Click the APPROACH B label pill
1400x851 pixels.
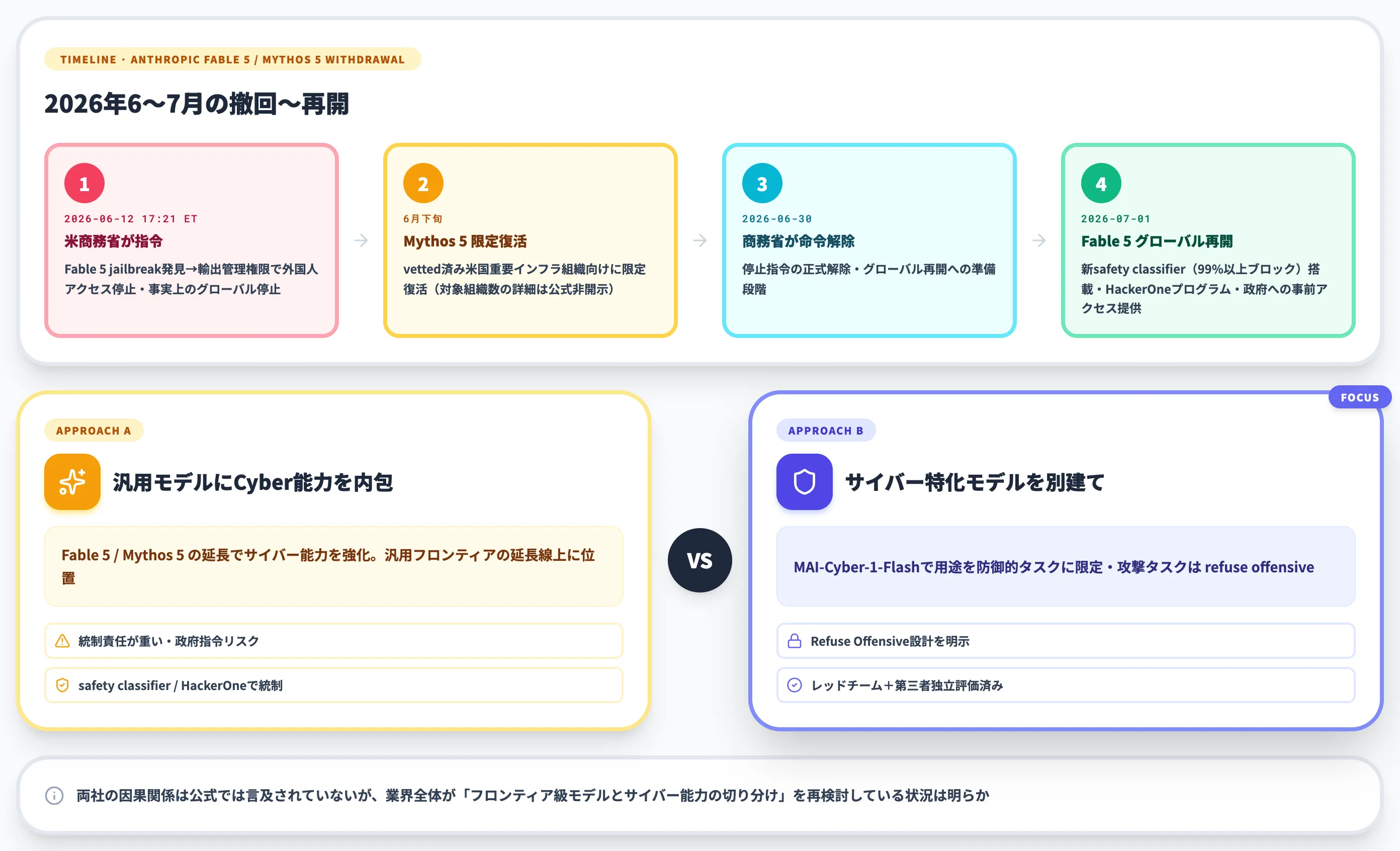(826, 430)
